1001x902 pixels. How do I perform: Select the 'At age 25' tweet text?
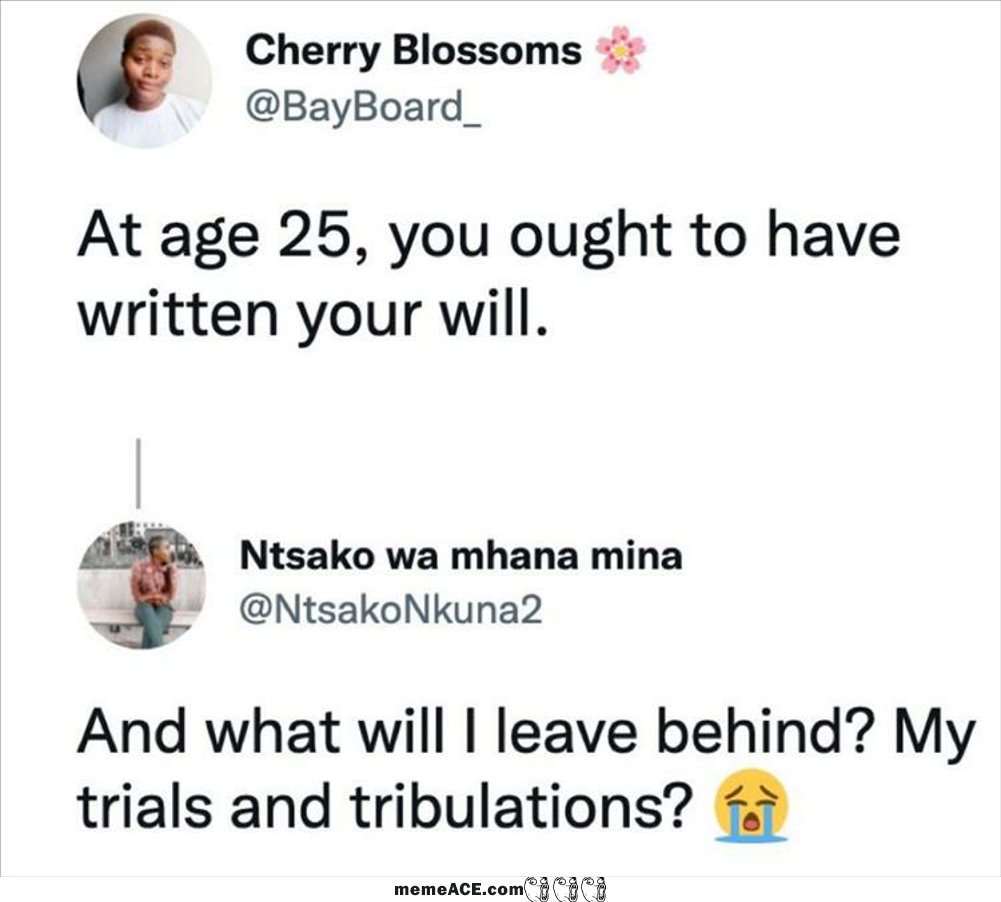(488, 276)
